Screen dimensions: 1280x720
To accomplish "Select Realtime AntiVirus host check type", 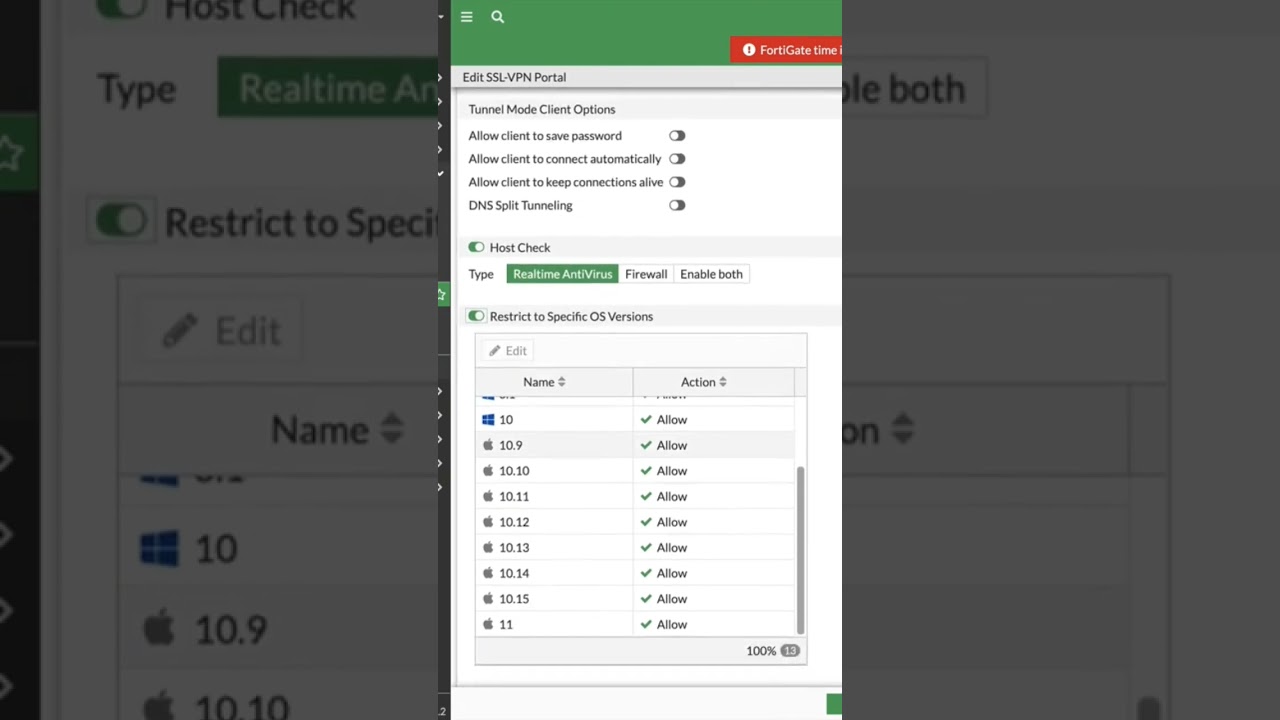I will click(x=562, y=274).
